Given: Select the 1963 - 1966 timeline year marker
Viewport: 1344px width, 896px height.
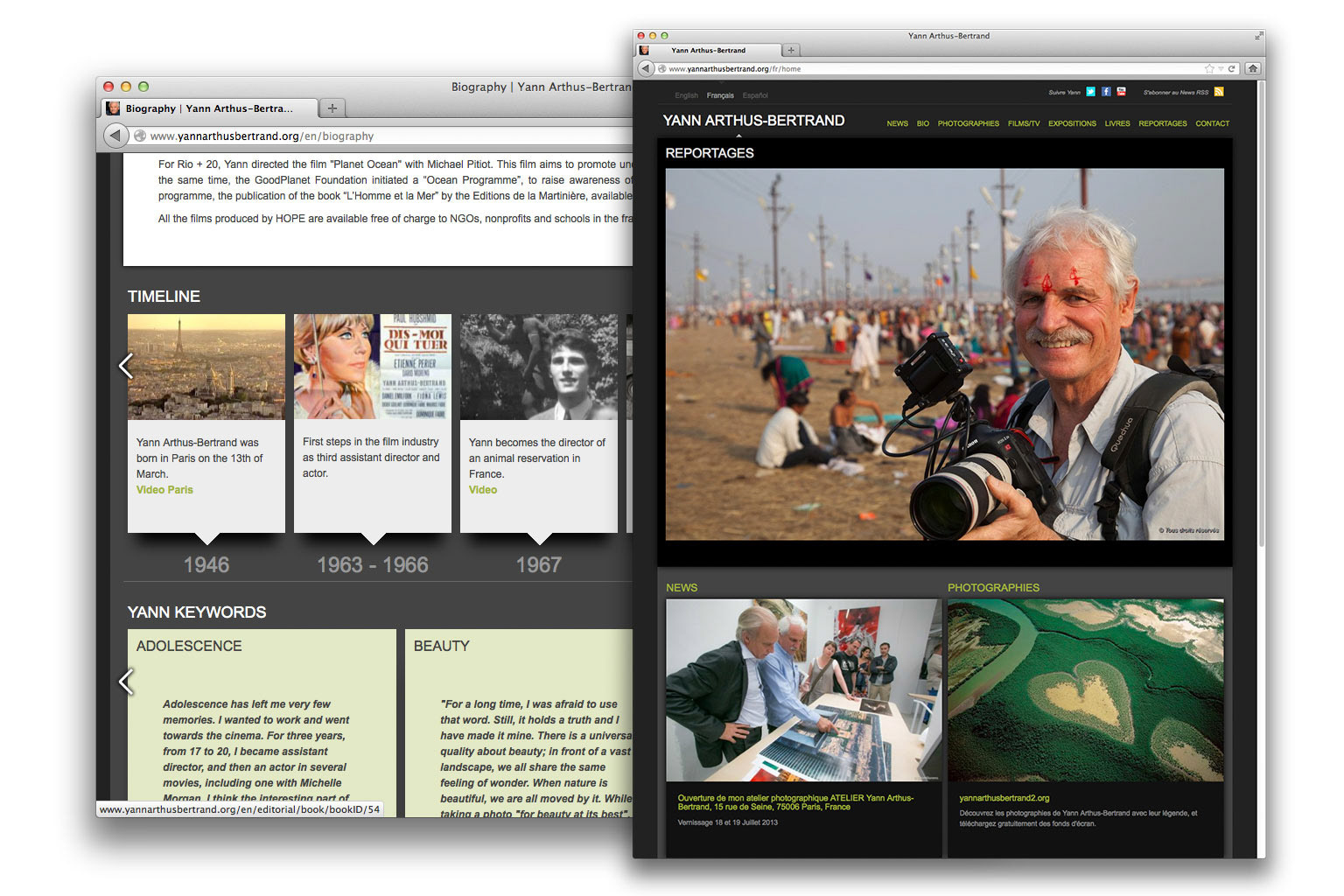Looking at the screenshot, I should pos(373,565).
